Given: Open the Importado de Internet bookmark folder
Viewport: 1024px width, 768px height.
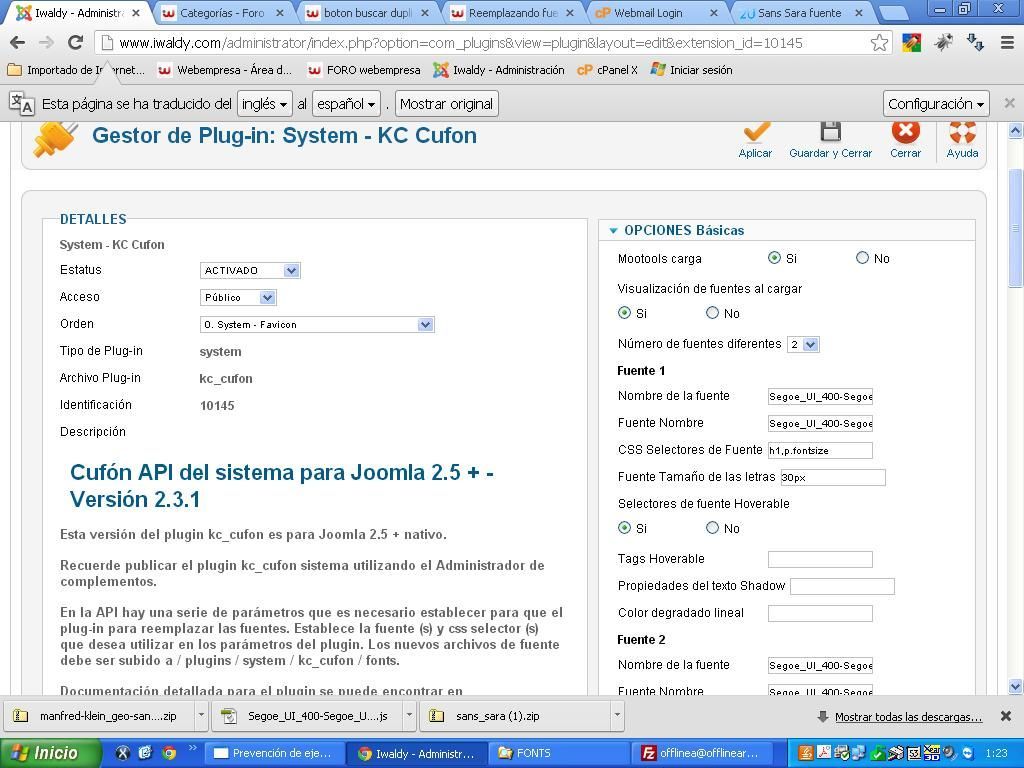Looking at the screenshot, I should click(x=76, y=70).
